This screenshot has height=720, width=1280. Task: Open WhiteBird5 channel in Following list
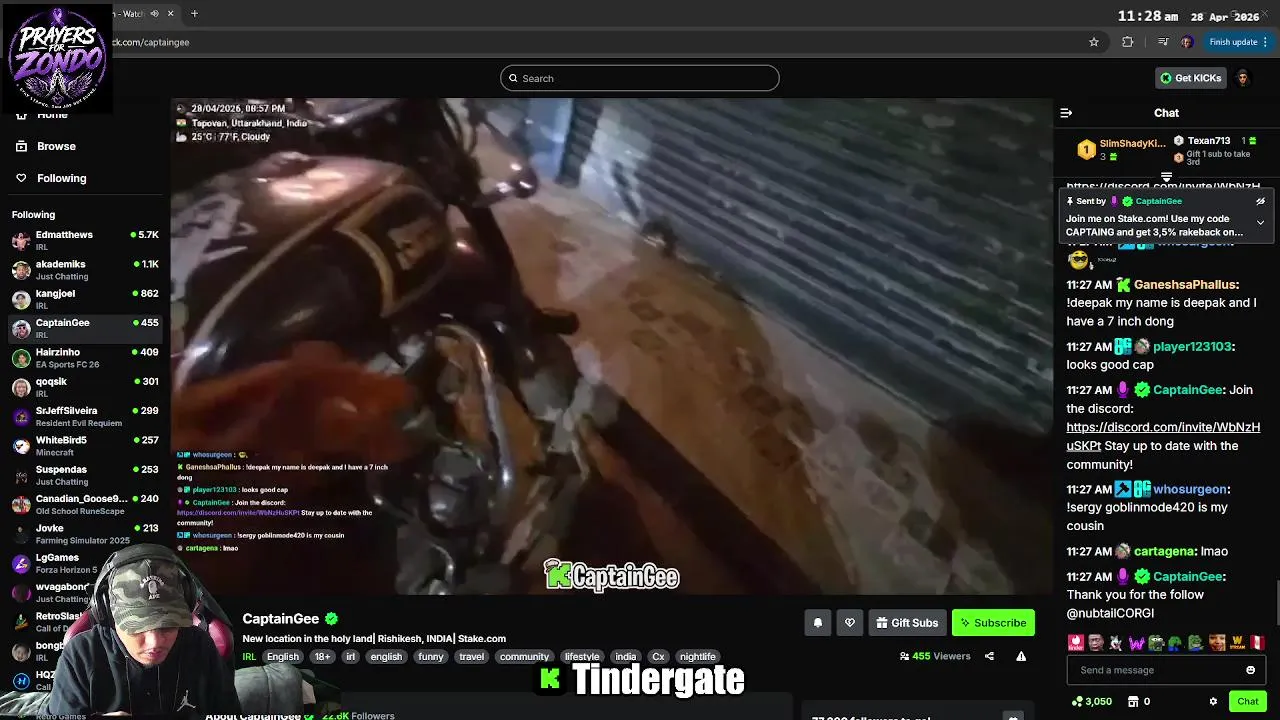(85, 446)
